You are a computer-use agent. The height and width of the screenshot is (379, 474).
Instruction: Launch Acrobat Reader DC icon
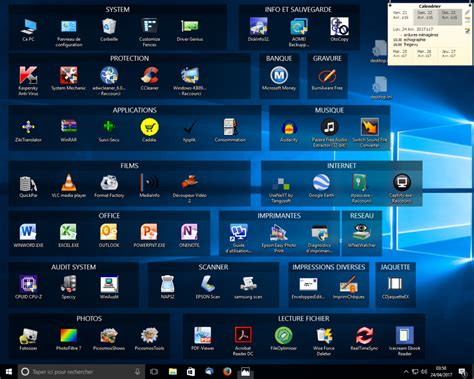pos(243,335)
